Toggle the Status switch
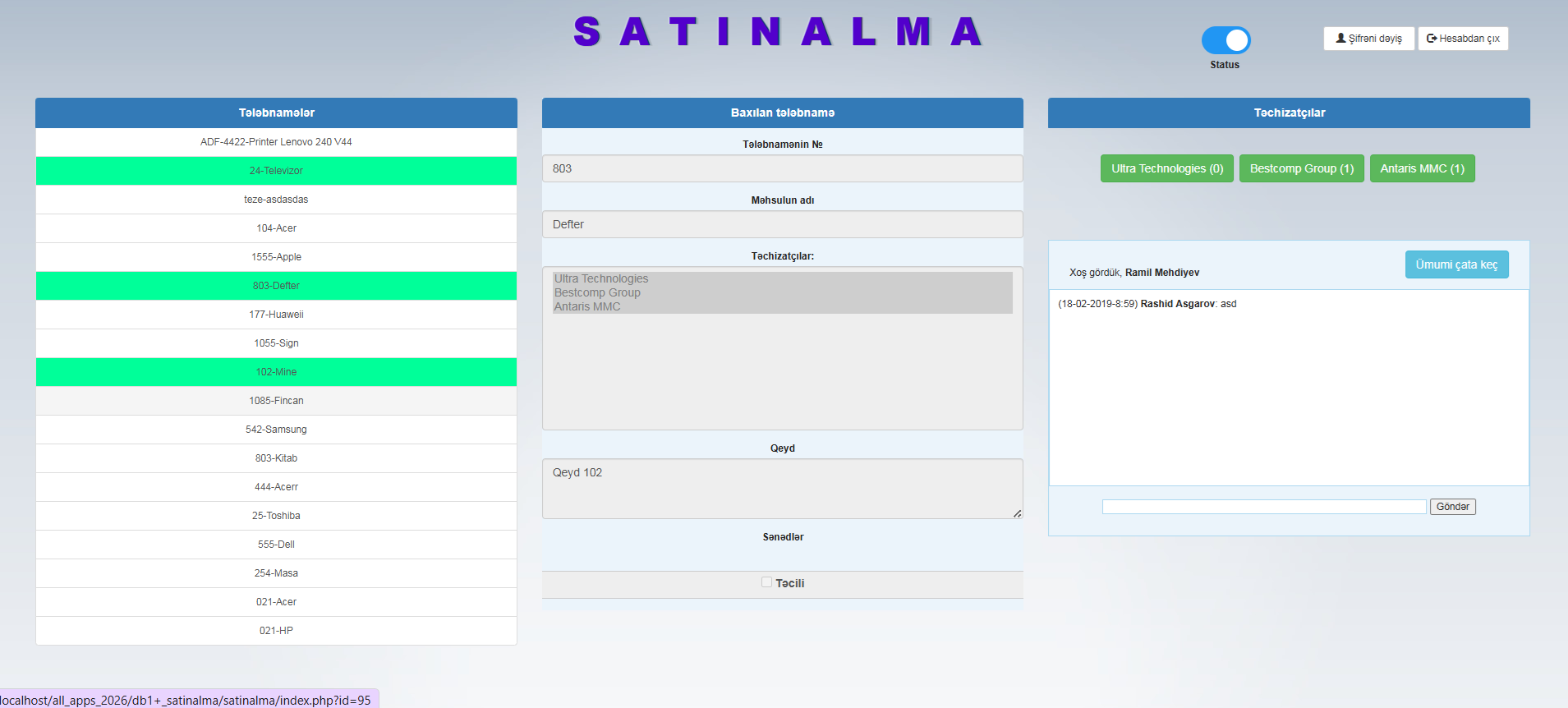 tap(1225, 40)
